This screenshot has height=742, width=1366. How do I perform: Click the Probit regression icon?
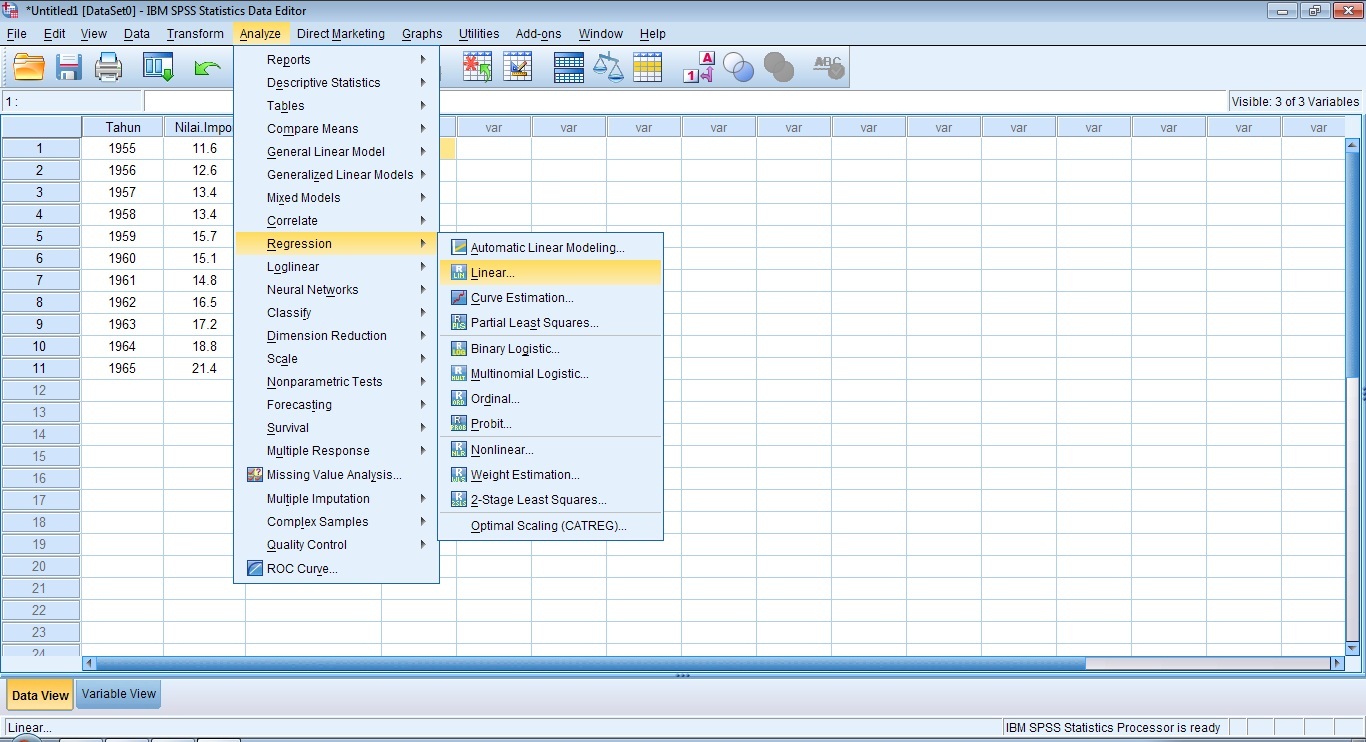coord(459,423)
